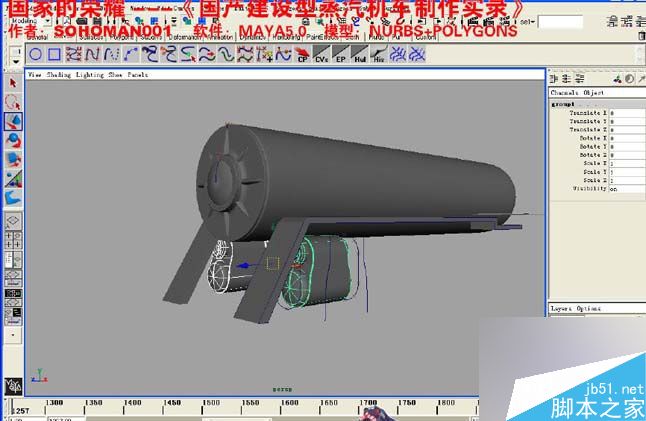Open the View panel menu
Viewport: 646px width, 421px height.
(35, 75)
